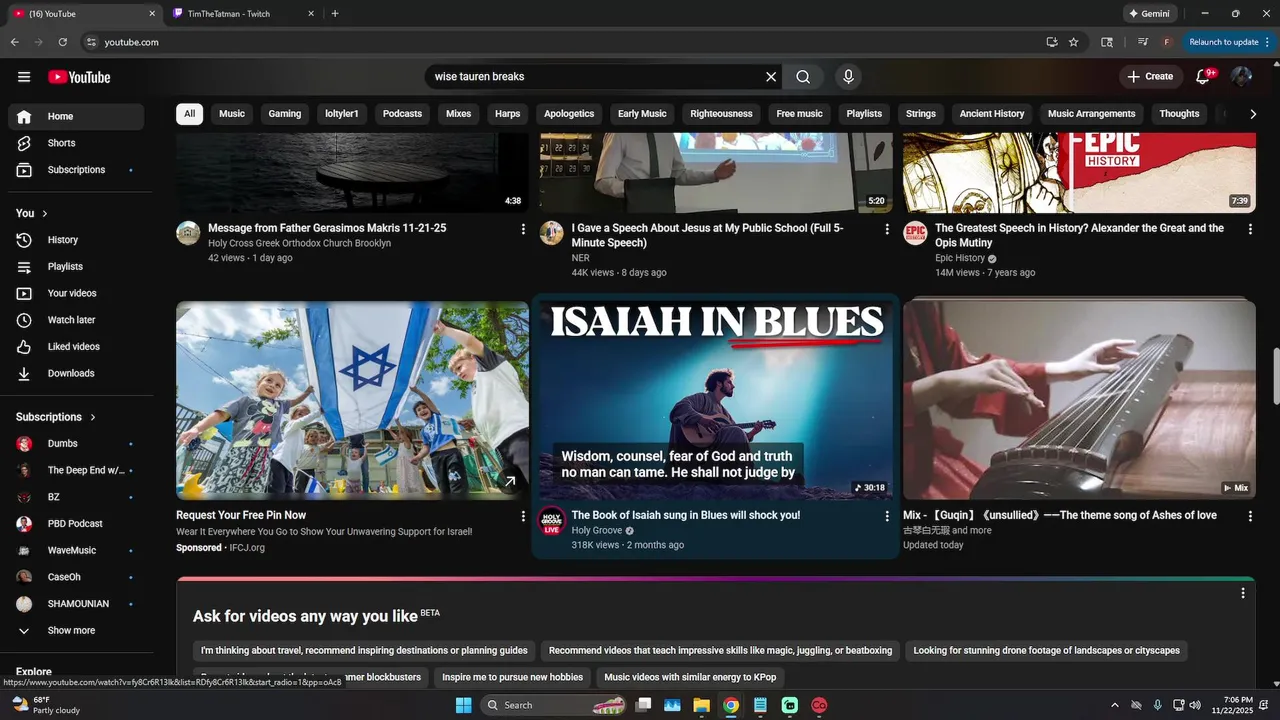
Task: Open the Guqin mix thumbnail
Action: click(1079, 400)
